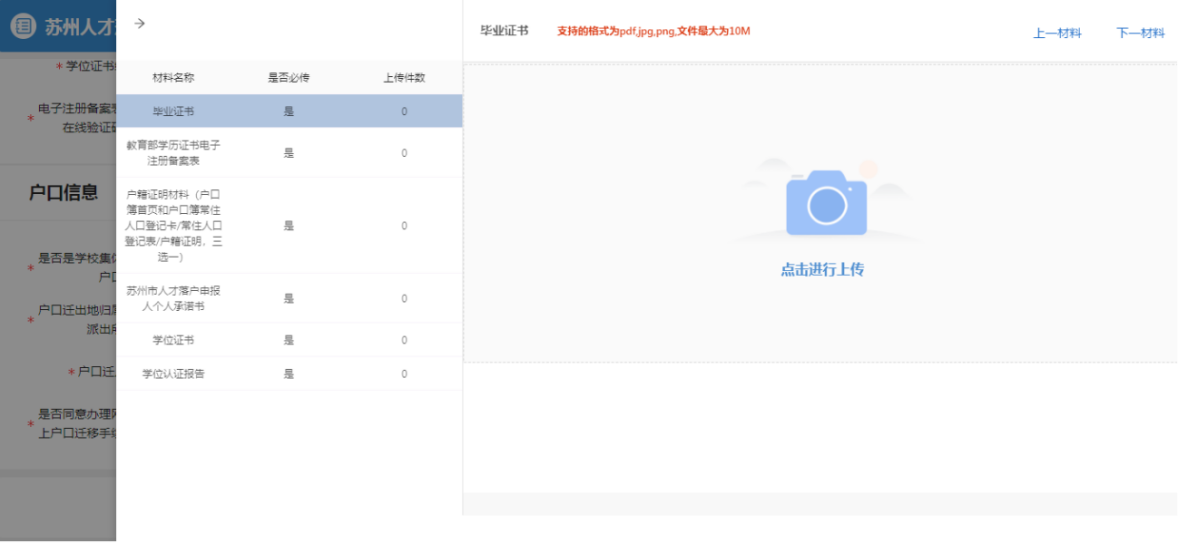This screenshot has width=1178, height=544.
Task: Select the 苏州市人才落户申报个人承诺书 row
Action: click(x=173, y=298)
